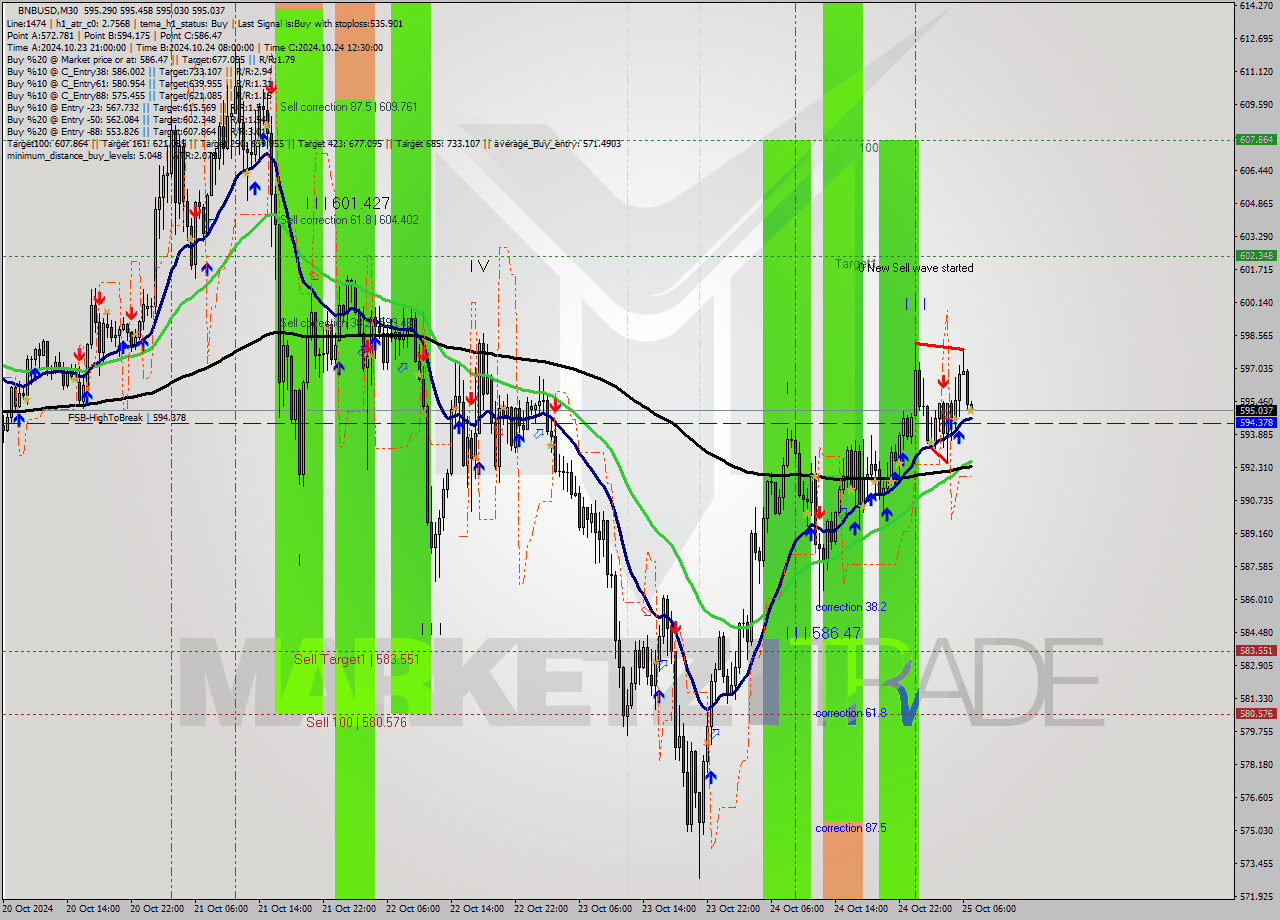Click the 'average_Buy_entry: 571.4903' text
This screenshot has height=920, width=1280.
click(x=558, y=143)
